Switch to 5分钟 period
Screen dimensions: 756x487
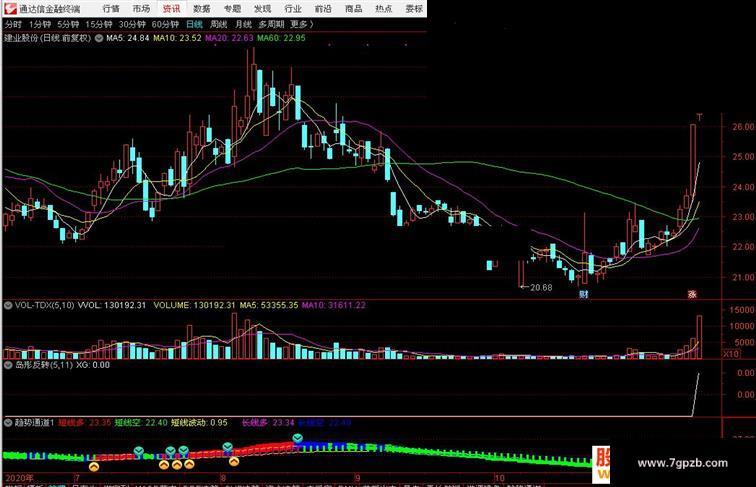point(68,24)
